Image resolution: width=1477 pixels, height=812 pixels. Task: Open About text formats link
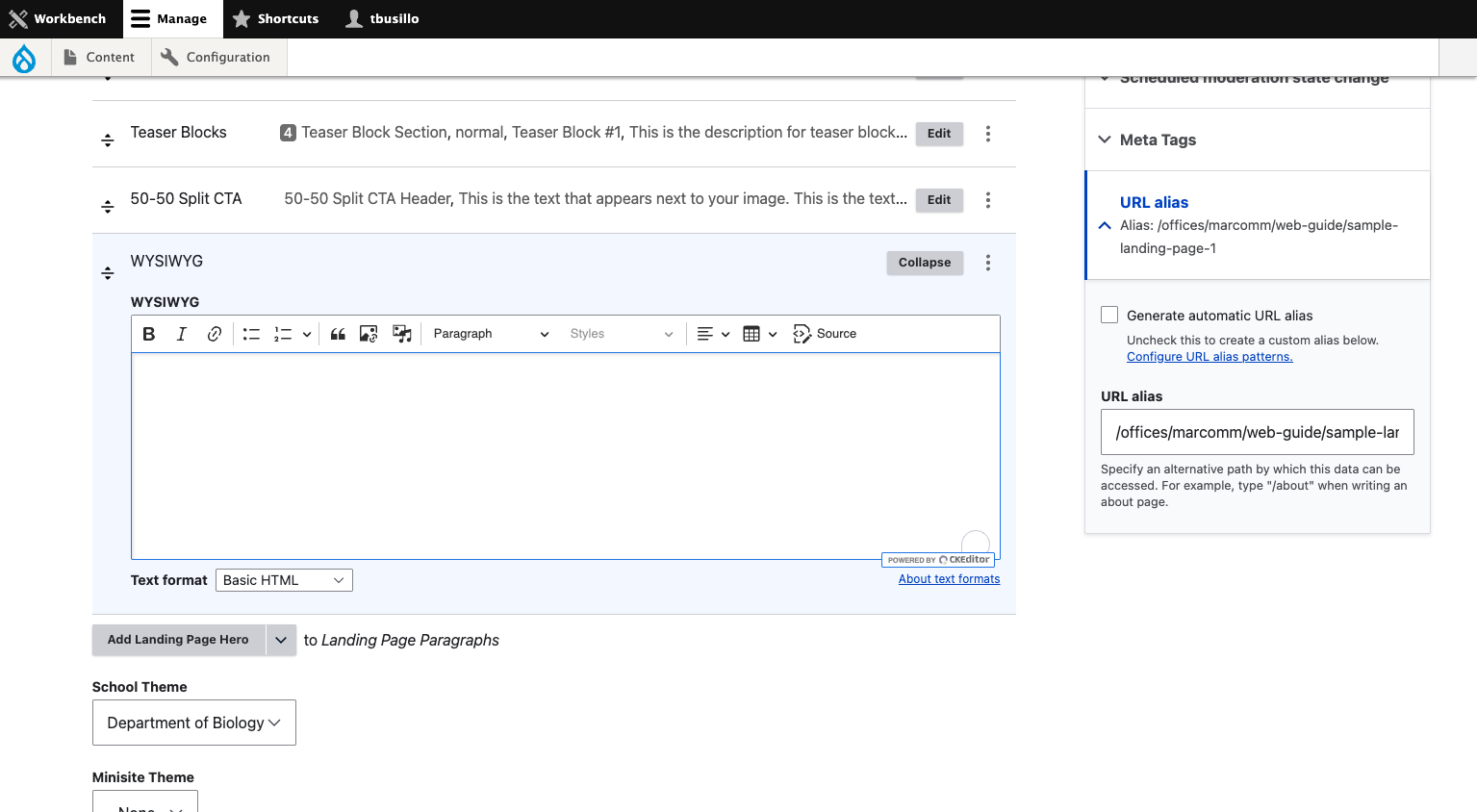click(x=949, y=579)
